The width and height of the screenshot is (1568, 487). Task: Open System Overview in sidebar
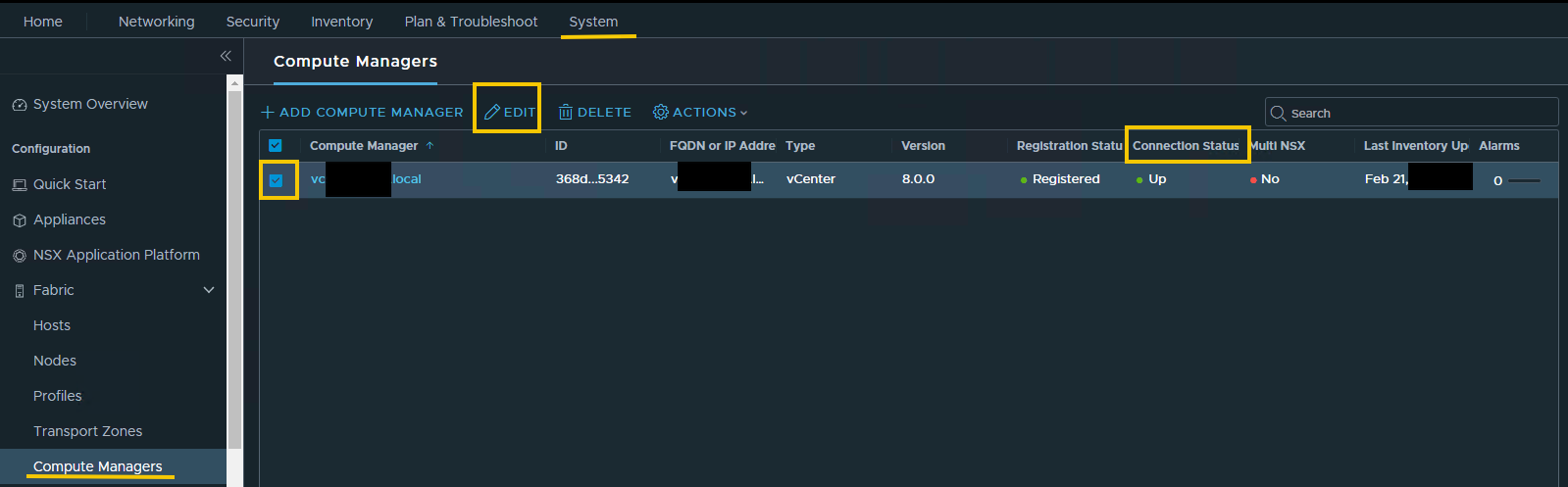click(90, 105)
